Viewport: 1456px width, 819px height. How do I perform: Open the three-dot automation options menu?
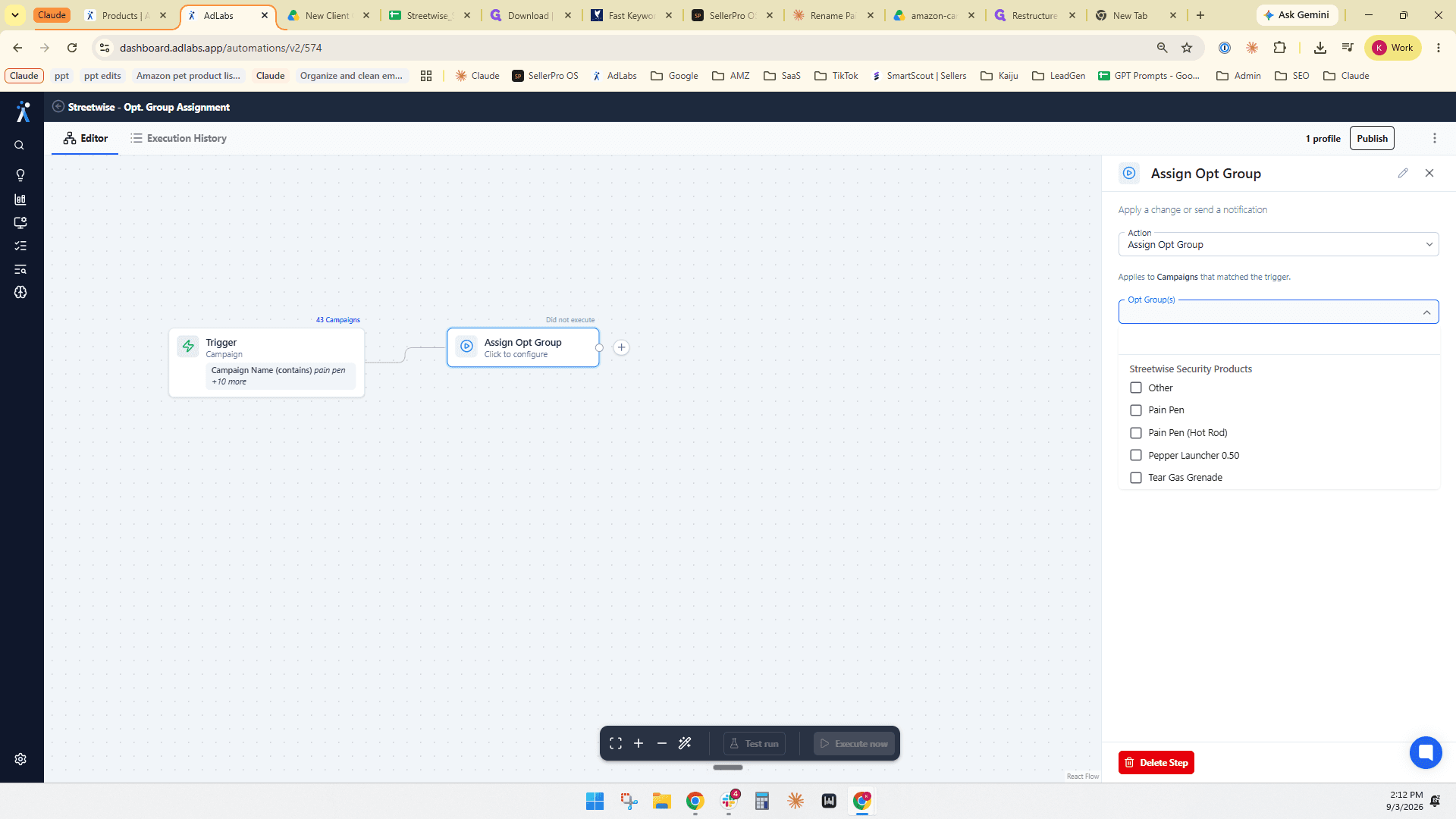1435,138
